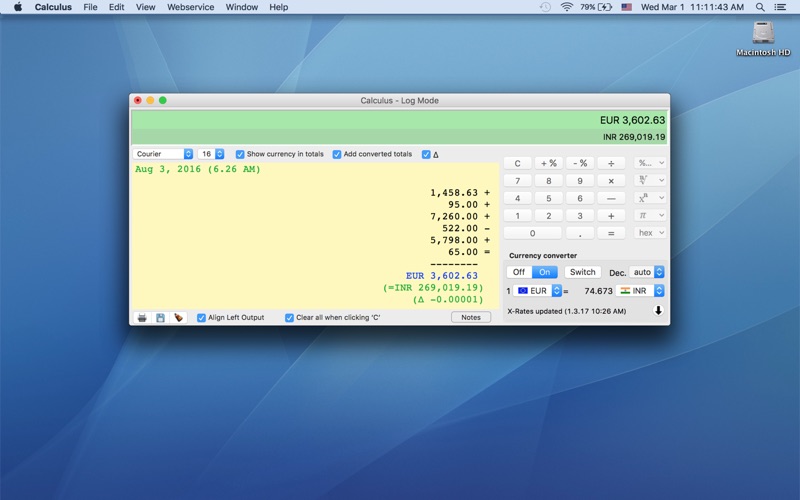Open the Edit menu
Viewport: 800px width, 500px height.
point(116,7)
